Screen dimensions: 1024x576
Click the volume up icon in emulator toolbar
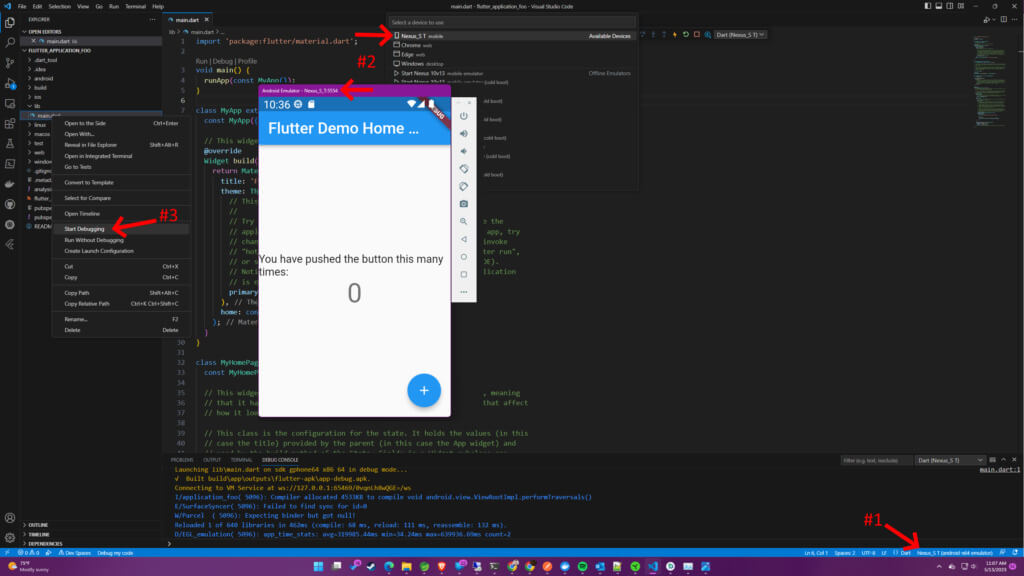[x=463, y=136]
